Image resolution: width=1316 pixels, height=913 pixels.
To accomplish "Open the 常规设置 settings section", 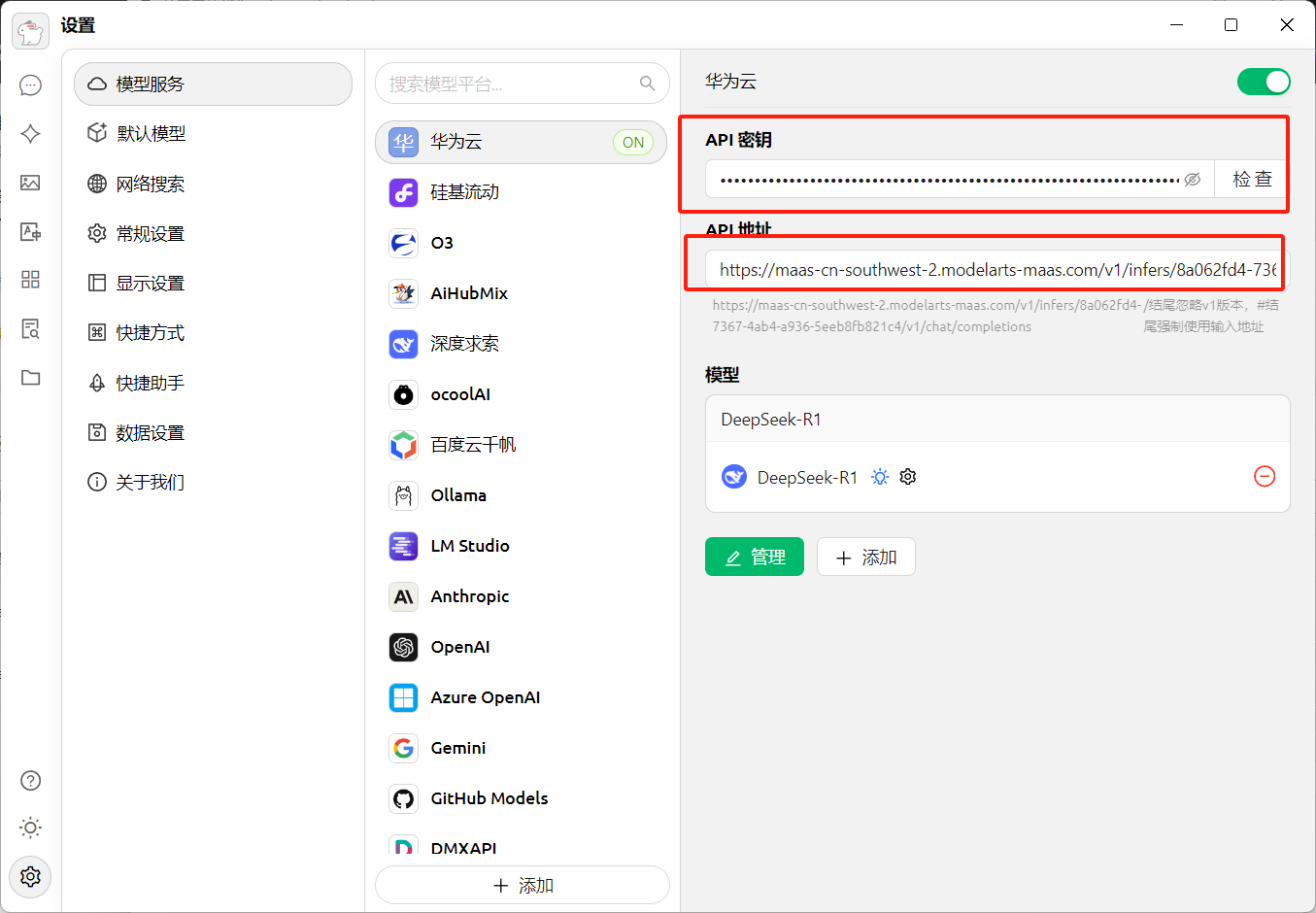I will [x=213, y=233].
